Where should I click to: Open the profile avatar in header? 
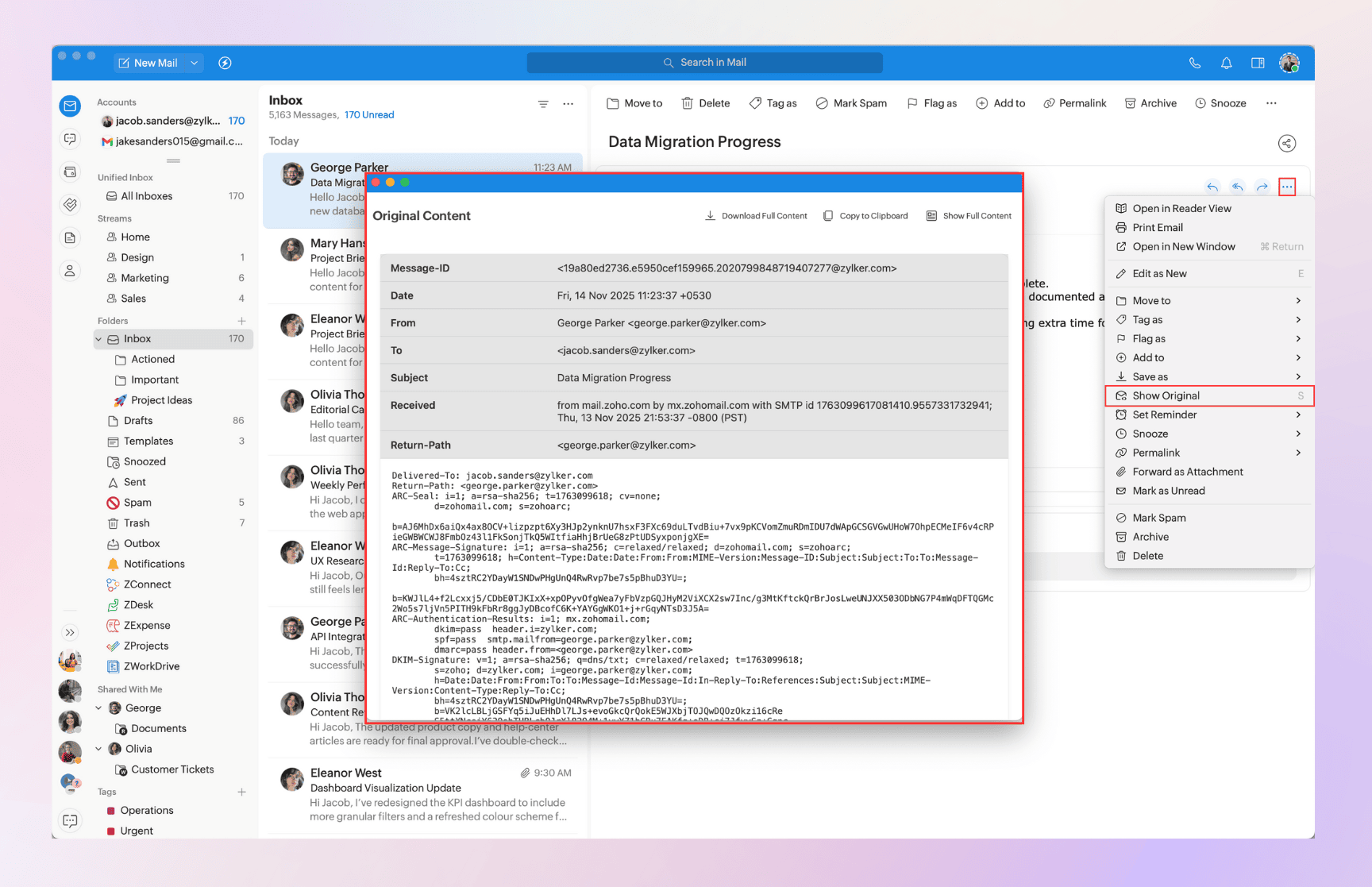tap(1289, 63)
